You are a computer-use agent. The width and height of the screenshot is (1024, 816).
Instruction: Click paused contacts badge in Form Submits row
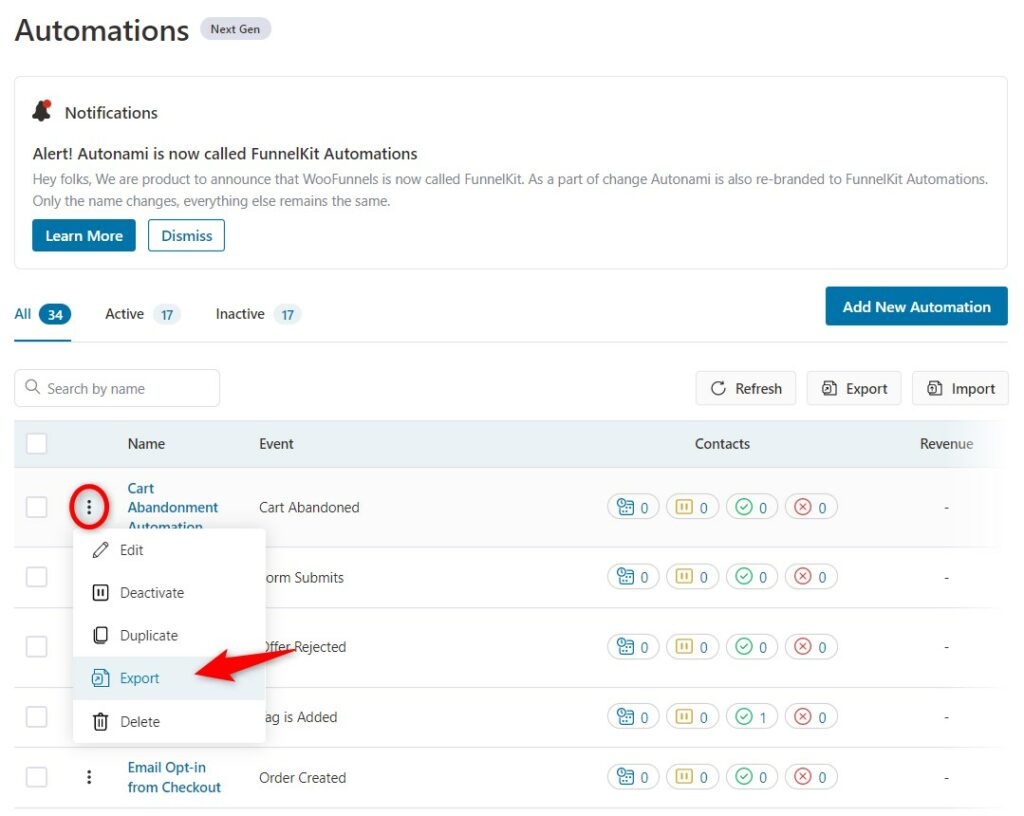click(692, 577)
